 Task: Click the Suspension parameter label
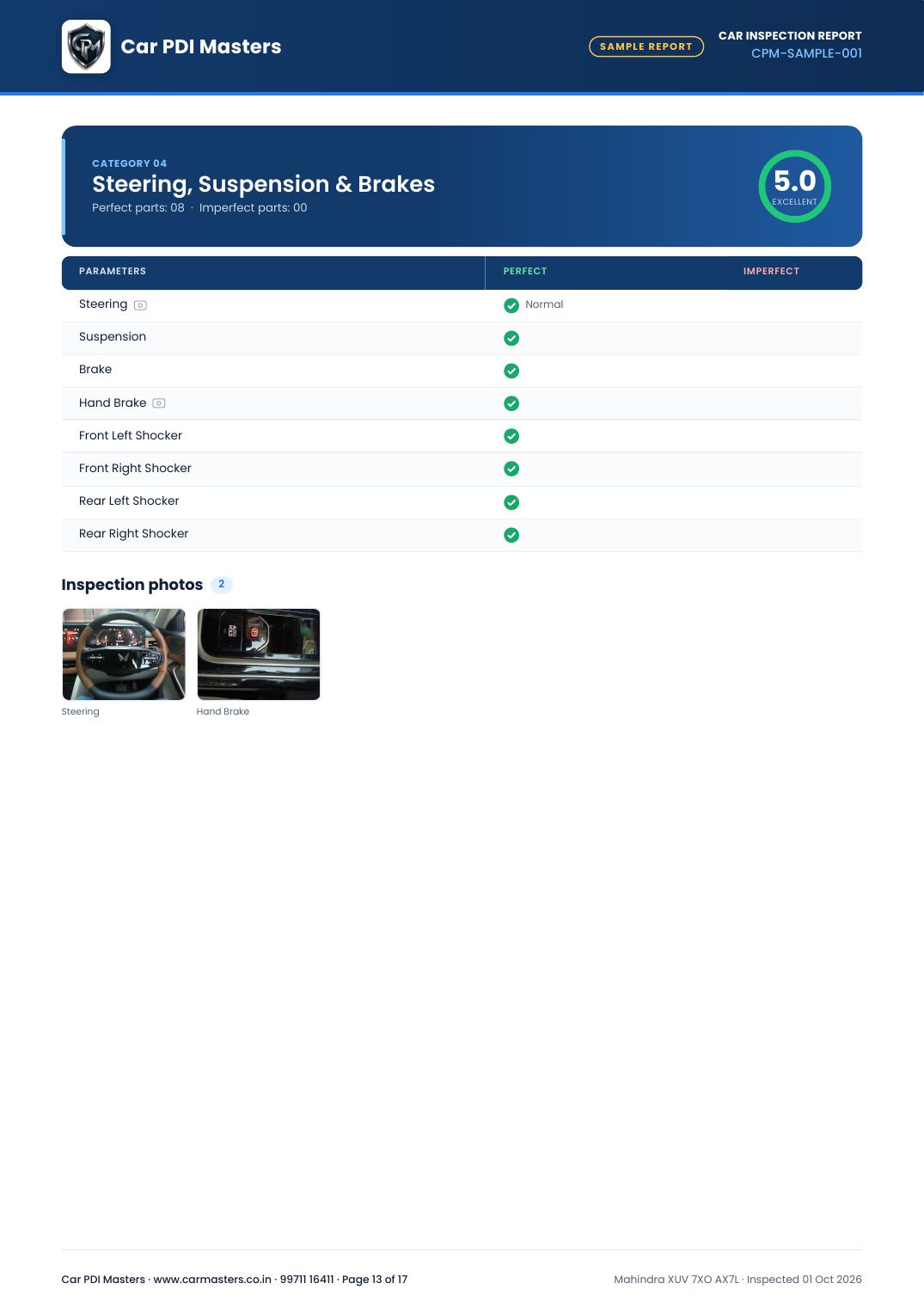click(x=113, y=337)
